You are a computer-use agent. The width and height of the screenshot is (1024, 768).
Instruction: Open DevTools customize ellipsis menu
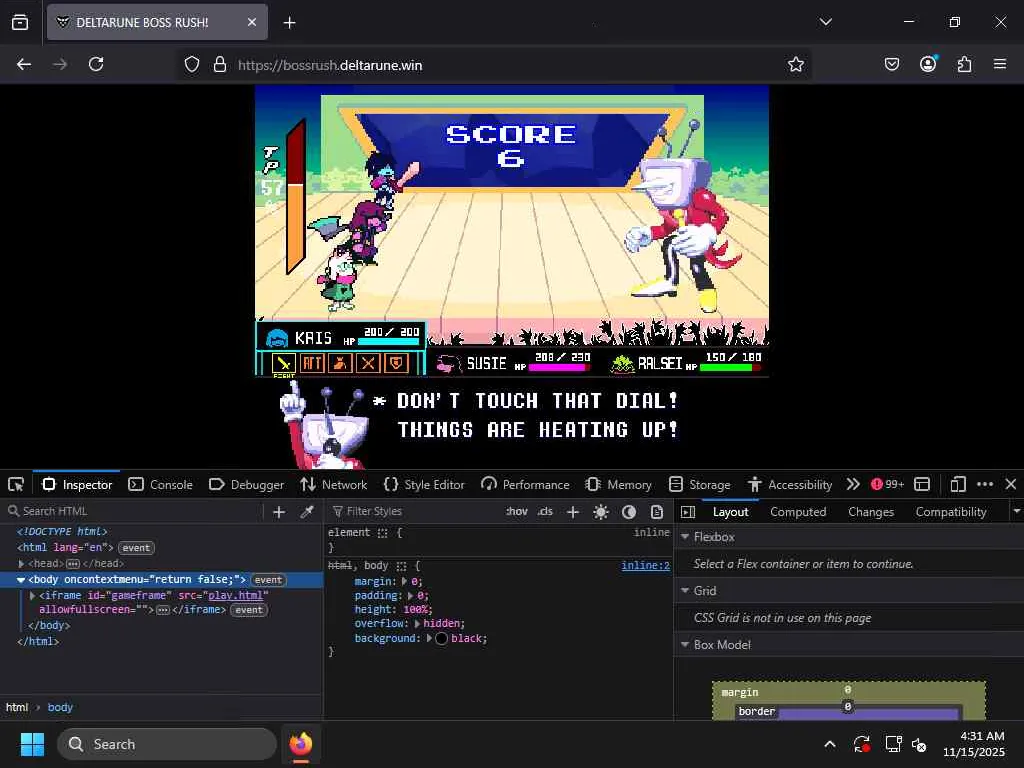pos(985,484)
